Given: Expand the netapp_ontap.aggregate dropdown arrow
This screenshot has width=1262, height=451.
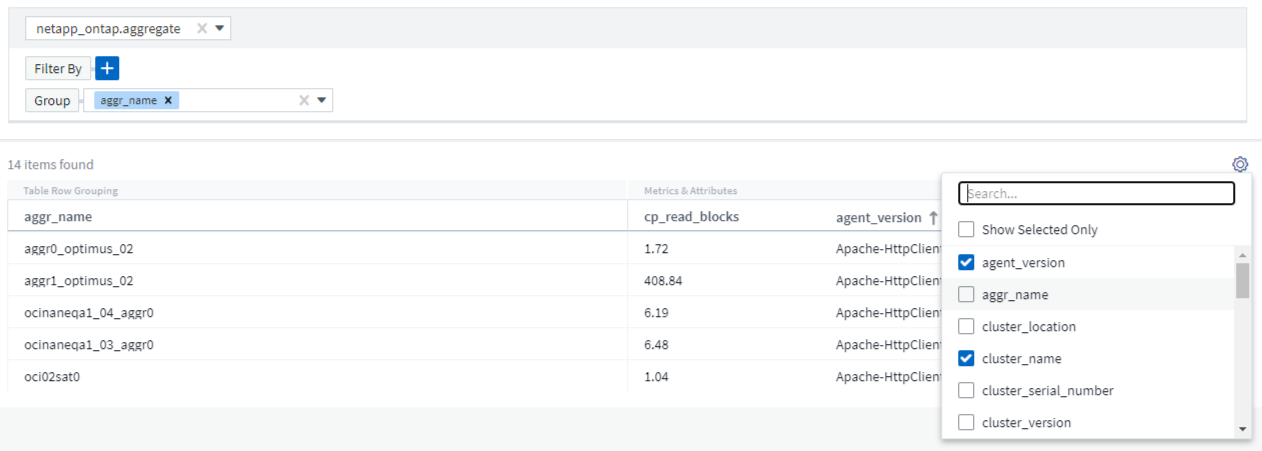Looking at the screenshot, I should pos(220,29).
